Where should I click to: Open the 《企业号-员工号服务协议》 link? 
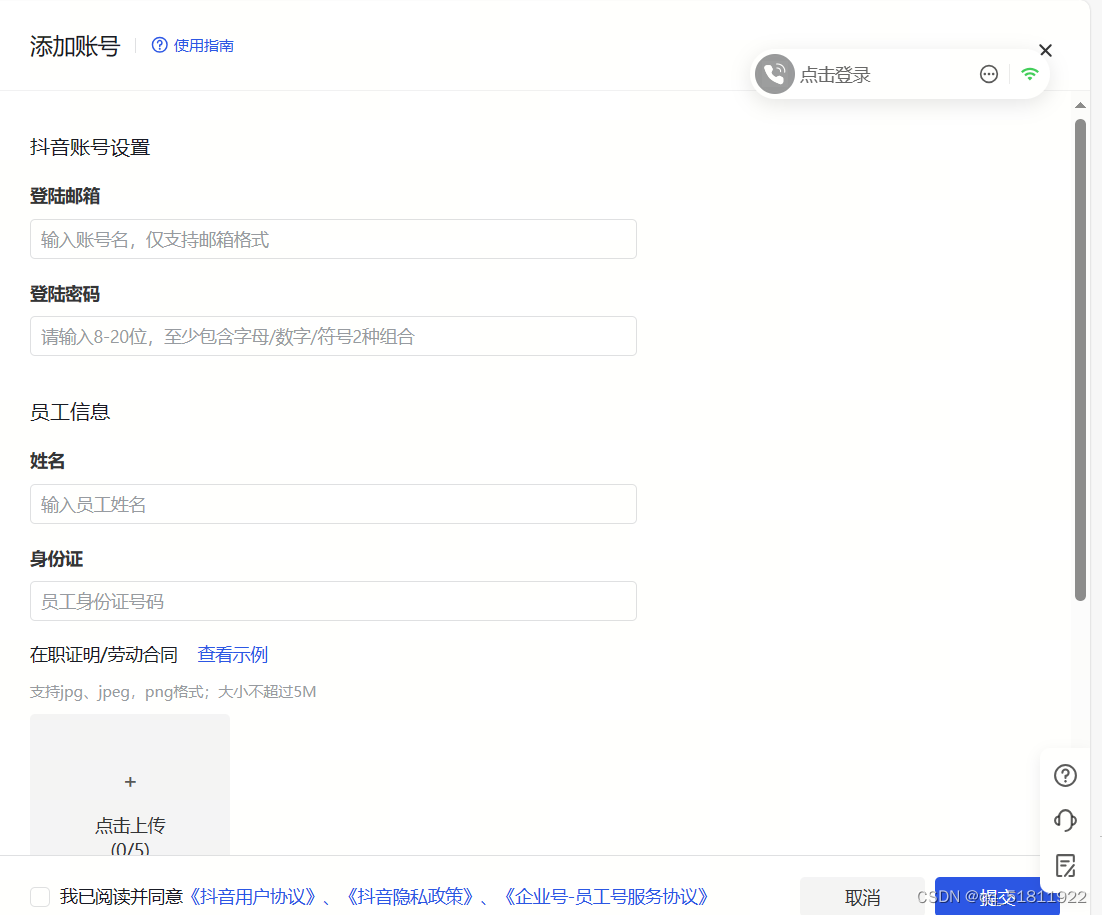click(x=606, y=897)
